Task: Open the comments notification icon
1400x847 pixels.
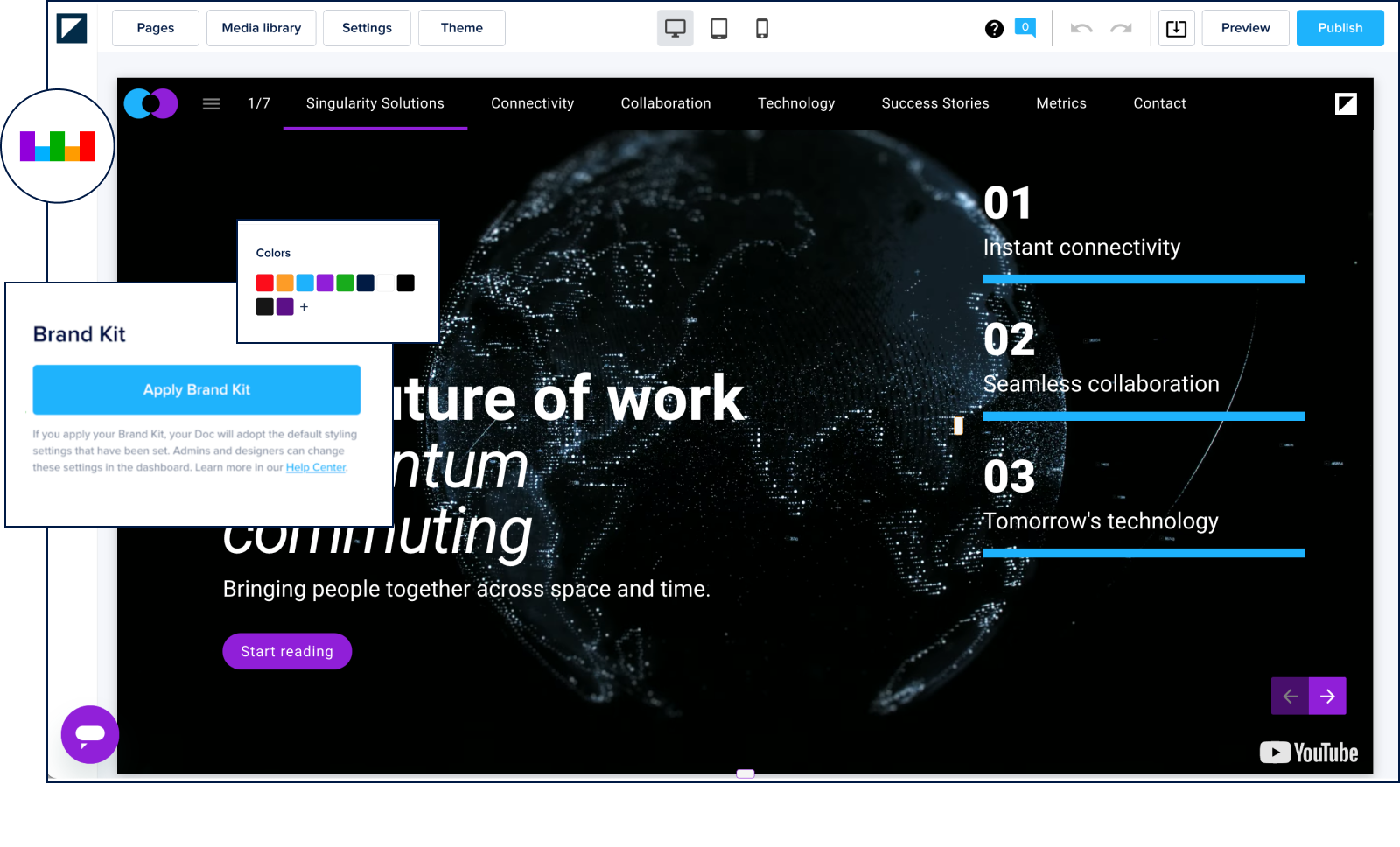Action: pos(1025,28)
